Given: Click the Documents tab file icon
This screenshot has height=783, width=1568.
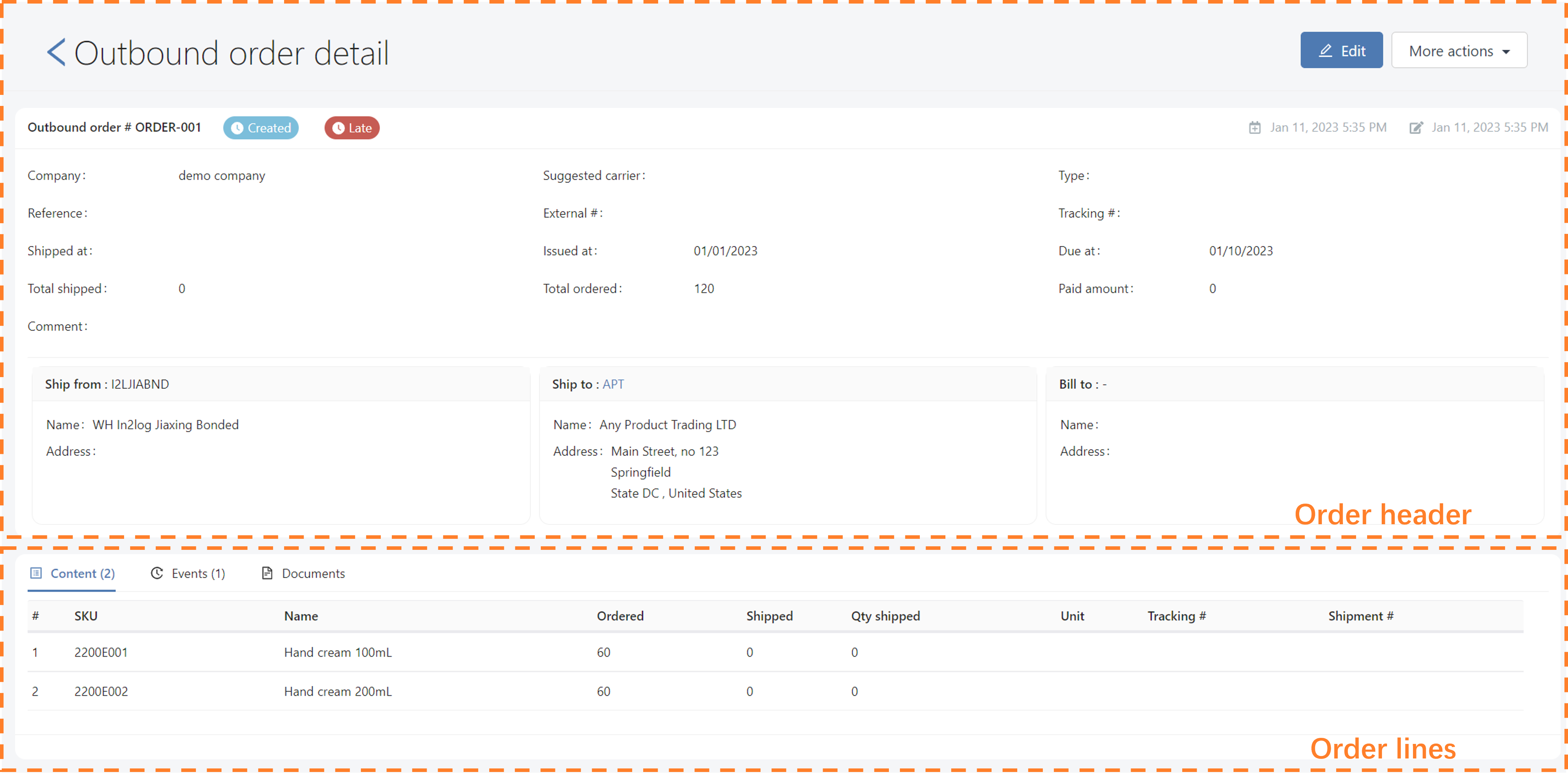Looking at the screenshot, I should coord(267,573).
